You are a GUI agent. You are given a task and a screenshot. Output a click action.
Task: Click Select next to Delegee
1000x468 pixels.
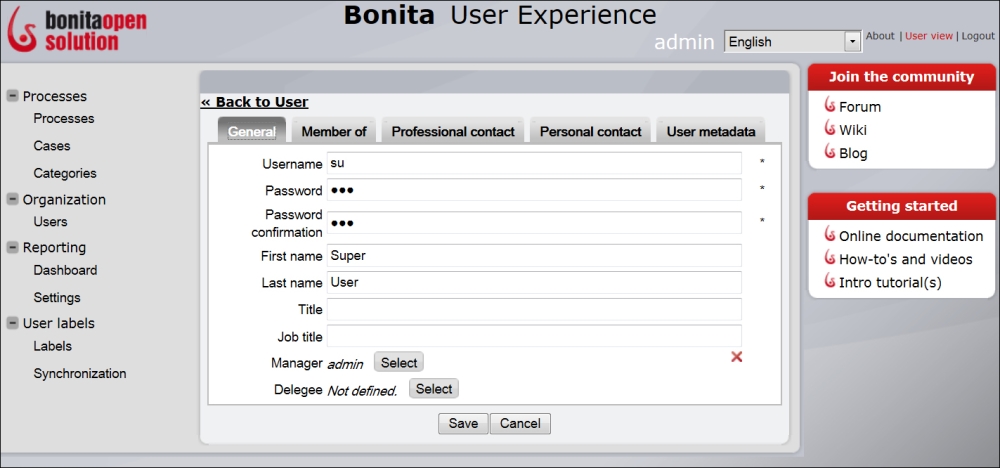click(x=434, y=389)
